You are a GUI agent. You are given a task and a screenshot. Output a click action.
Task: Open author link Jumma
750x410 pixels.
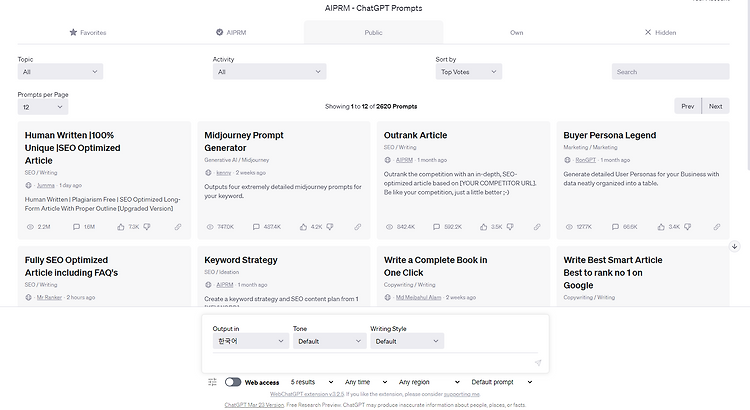(x=45, y=185)
